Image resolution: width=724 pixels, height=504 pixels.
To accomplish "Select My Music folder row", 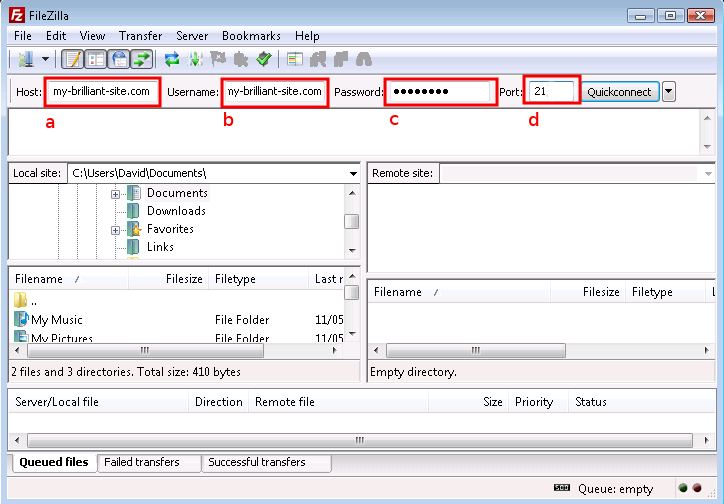I will 177,320.
